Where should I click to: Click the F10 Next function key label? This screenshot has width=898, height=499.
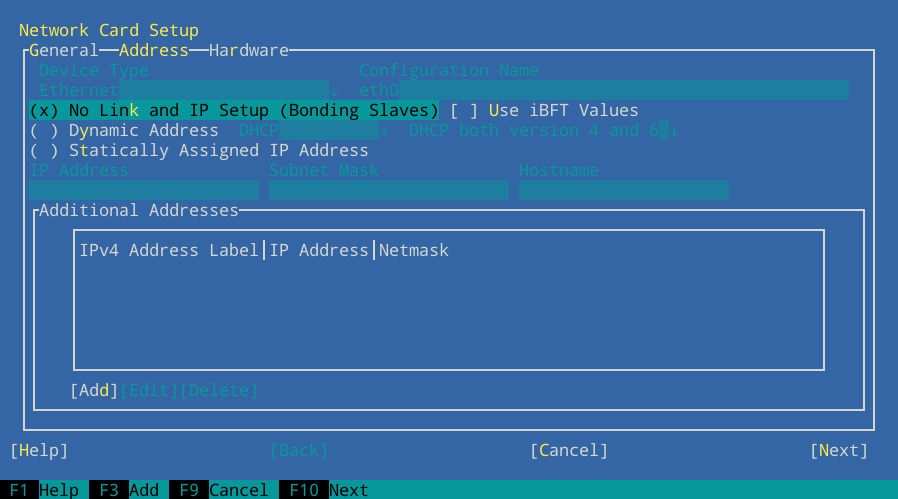point(329,490)
